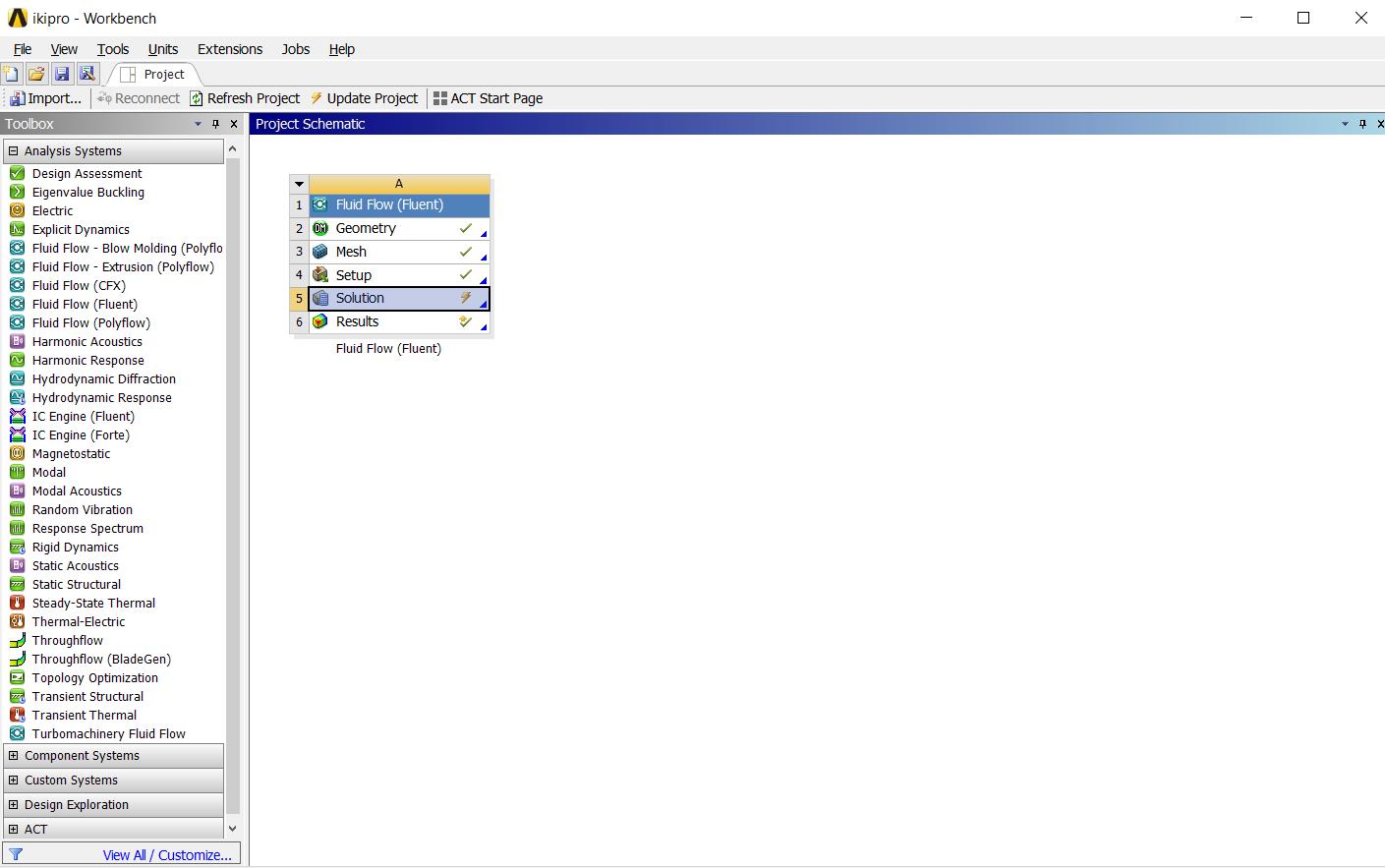The height and width of the screenshot is (868, 1385).
Task: Click the Harmonic Acoustics icon
Action: (17, 341)
